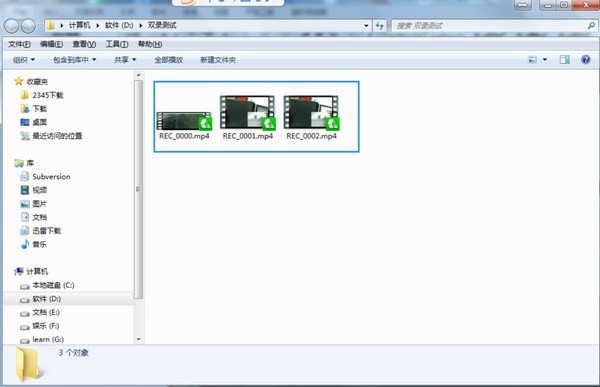600x387 pixels.
Task: Open the 组织 dropdown menu
Action: pos(24,60)
